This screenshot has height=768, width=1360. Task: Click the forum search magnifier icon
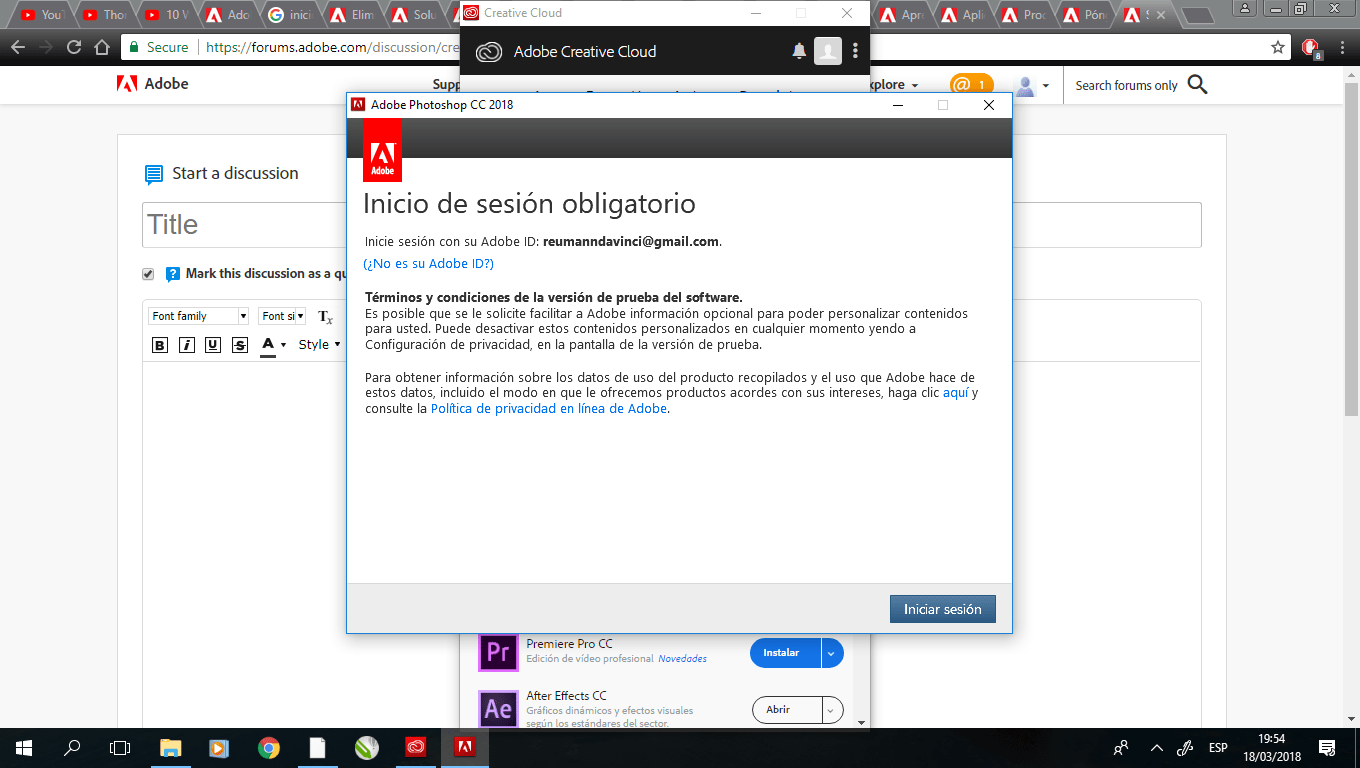[1198, 85]
